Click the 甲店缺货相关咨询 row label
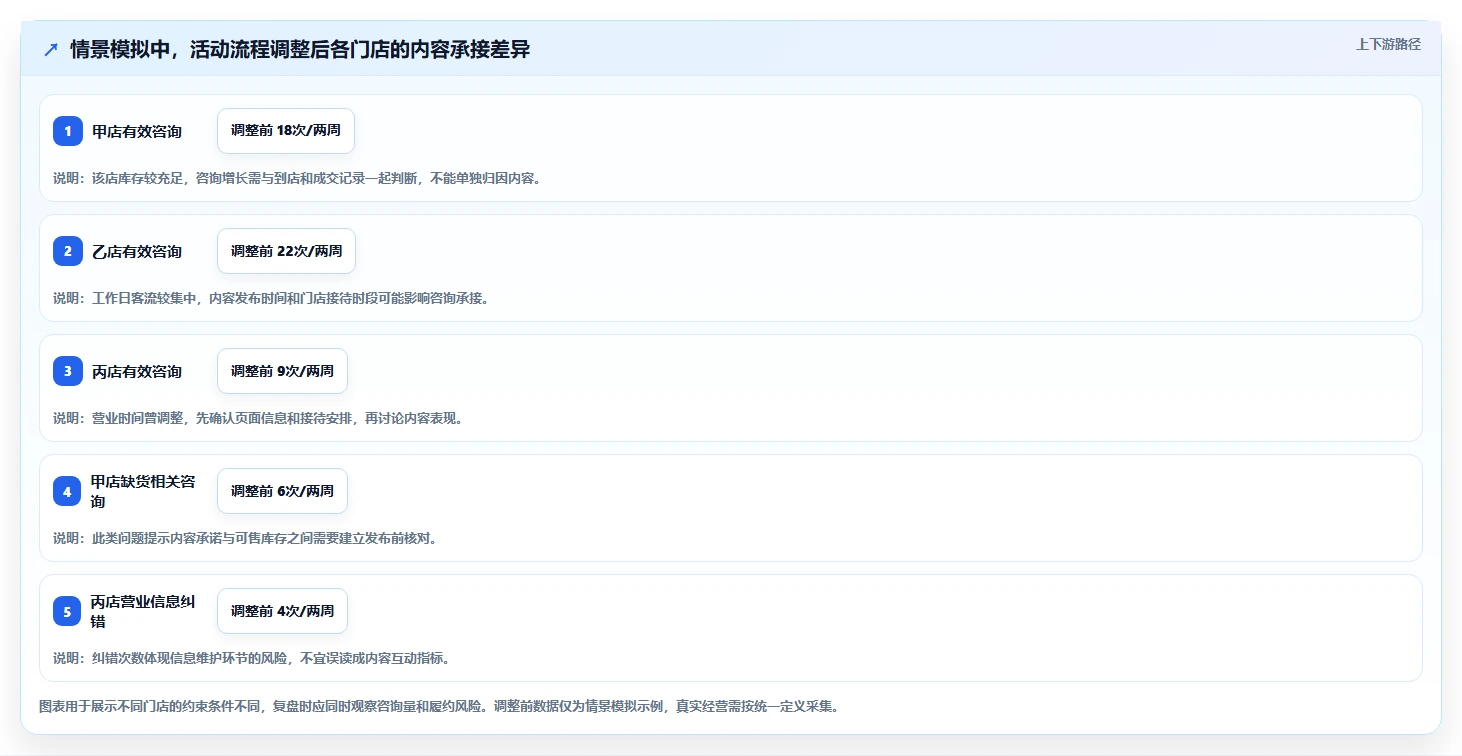The height and width of the screenshot is (756, 1462). [143, 491]
